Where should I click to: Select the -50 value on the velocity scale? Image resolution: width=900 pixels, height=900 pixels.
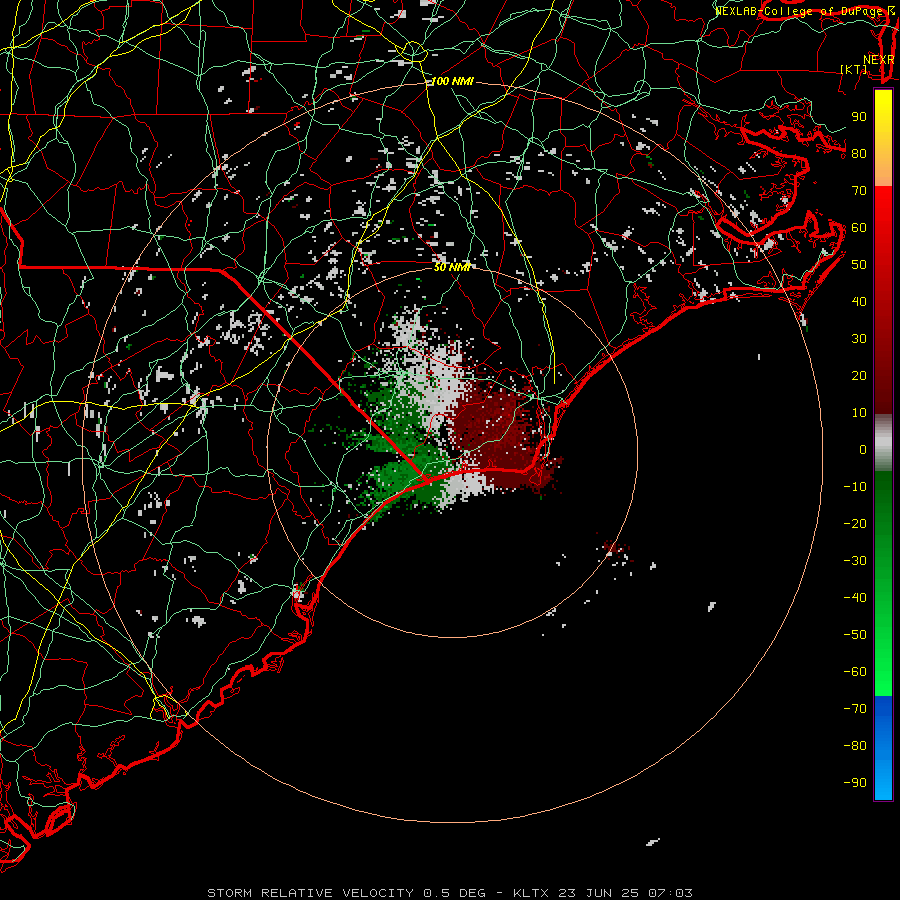point(855,635)
